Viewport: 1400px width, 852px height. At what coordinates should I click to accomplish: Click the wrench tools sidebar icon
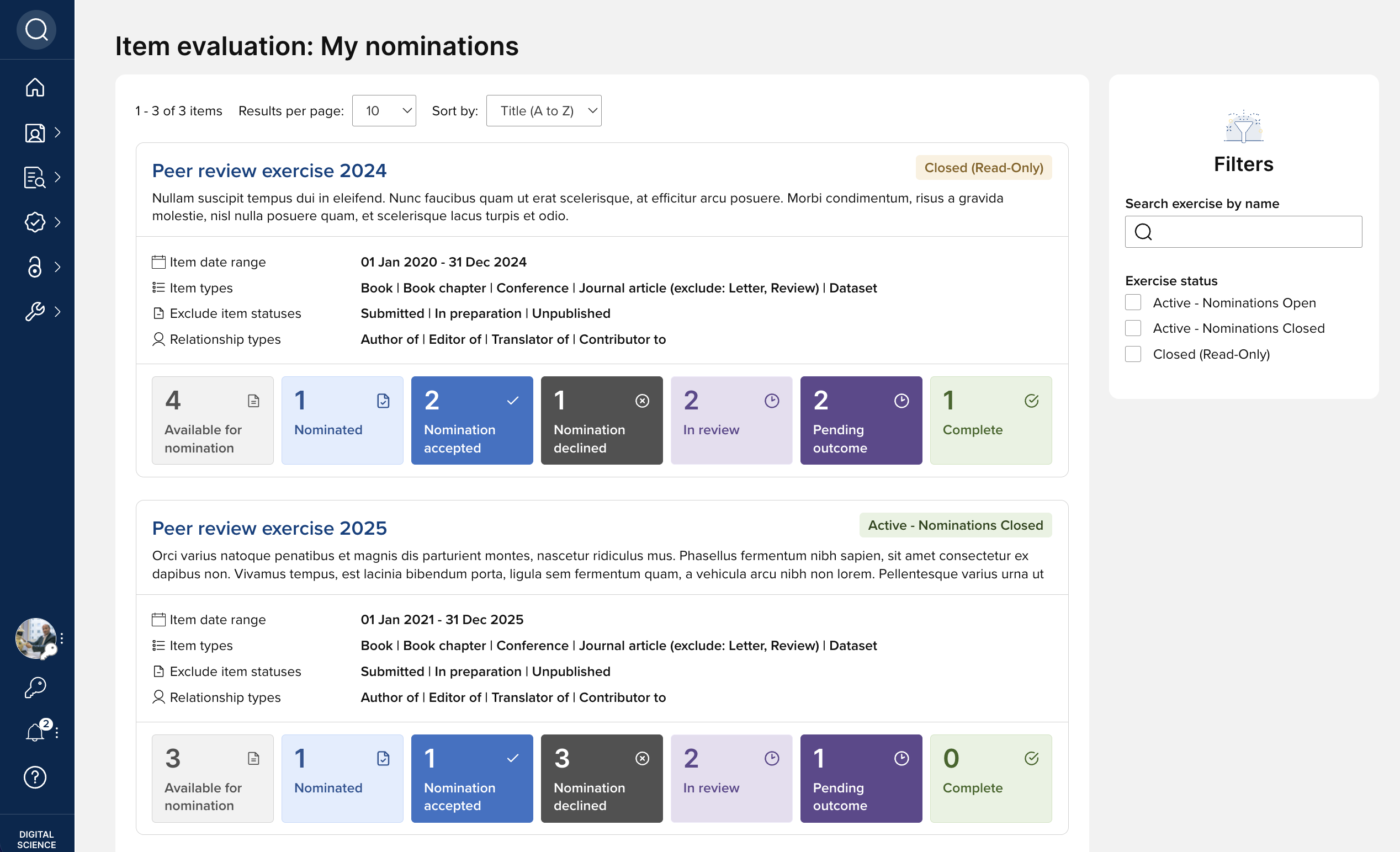(x=35, y=312)
